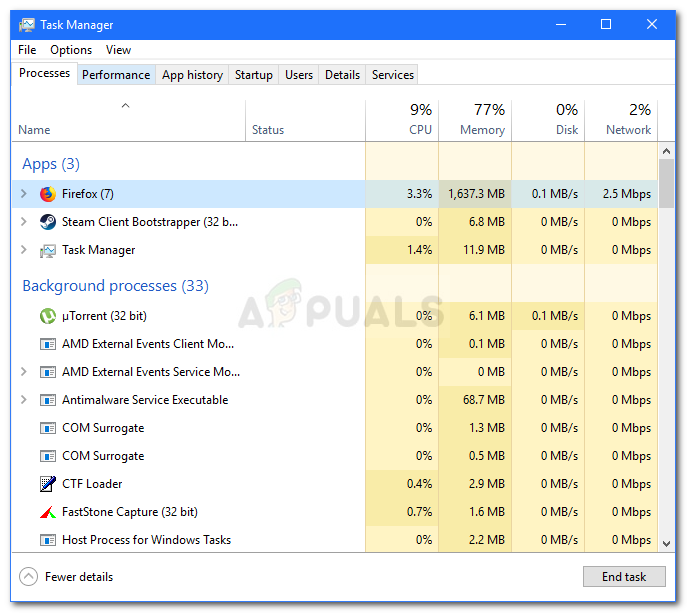Click the Task Manager row icon
The image size is (687, 613).
(48, 250)
